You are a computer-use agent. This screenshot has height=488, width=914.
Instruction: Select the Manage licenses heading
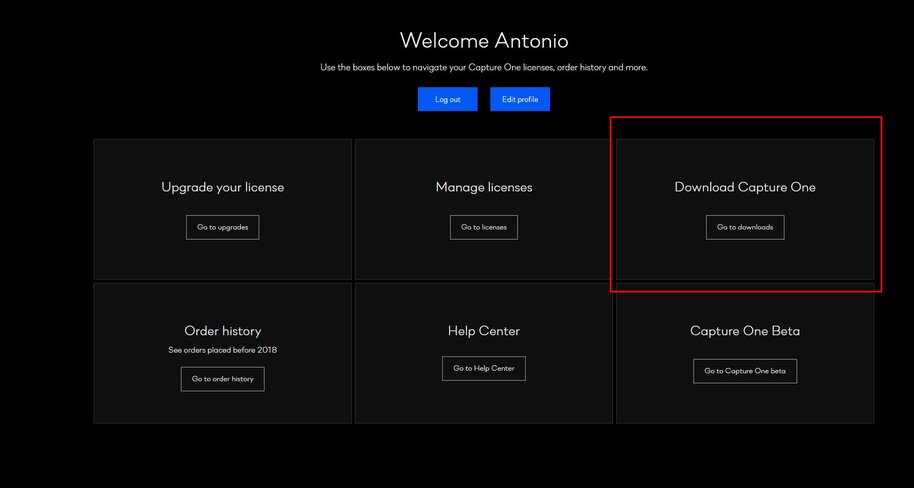484,187
